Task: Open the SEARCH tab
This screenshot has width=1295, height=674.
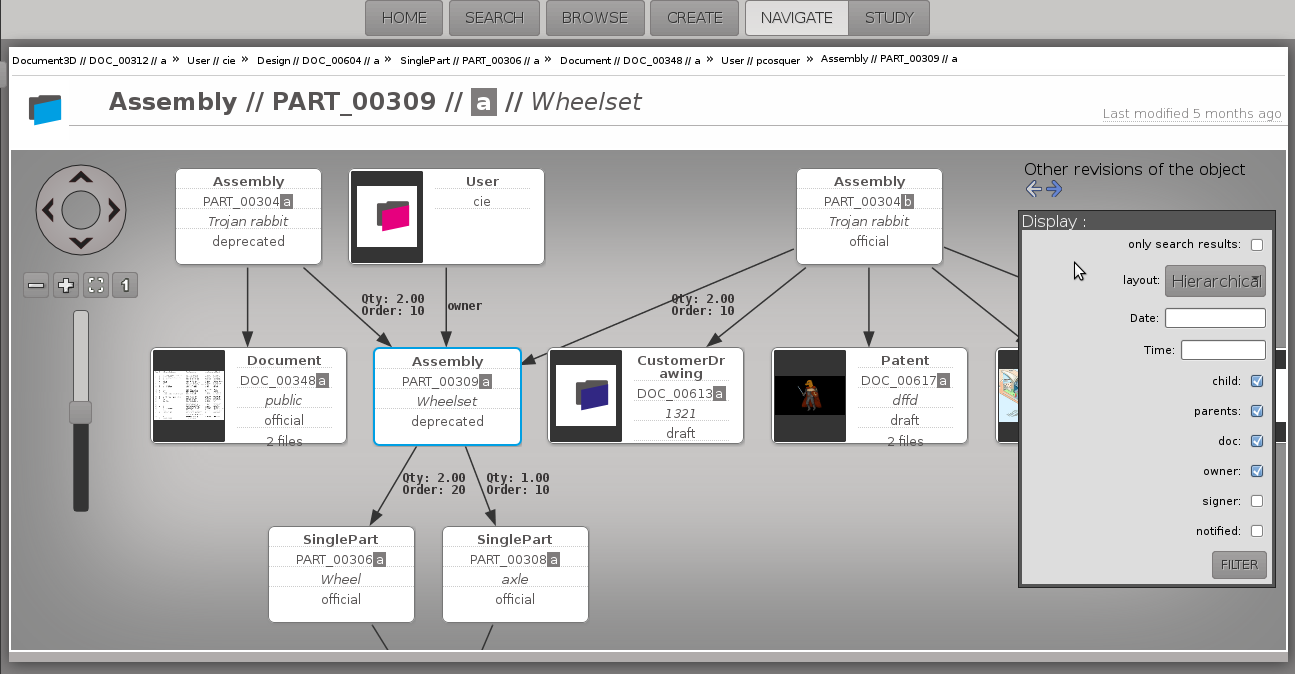Action: (x=494, y=18)
